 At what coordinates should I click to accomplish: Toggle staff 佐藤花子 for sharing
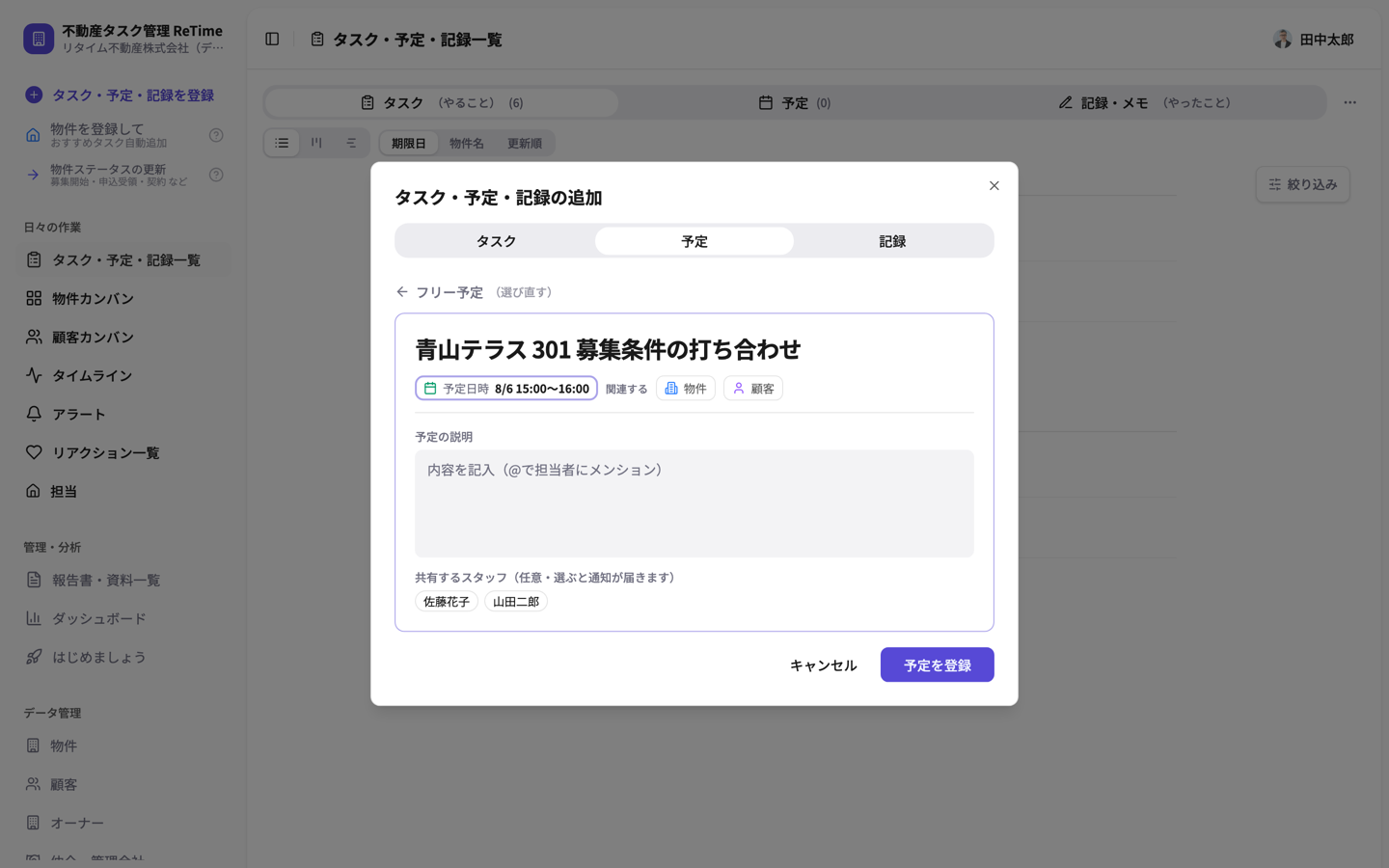click(x=447, y=601)
